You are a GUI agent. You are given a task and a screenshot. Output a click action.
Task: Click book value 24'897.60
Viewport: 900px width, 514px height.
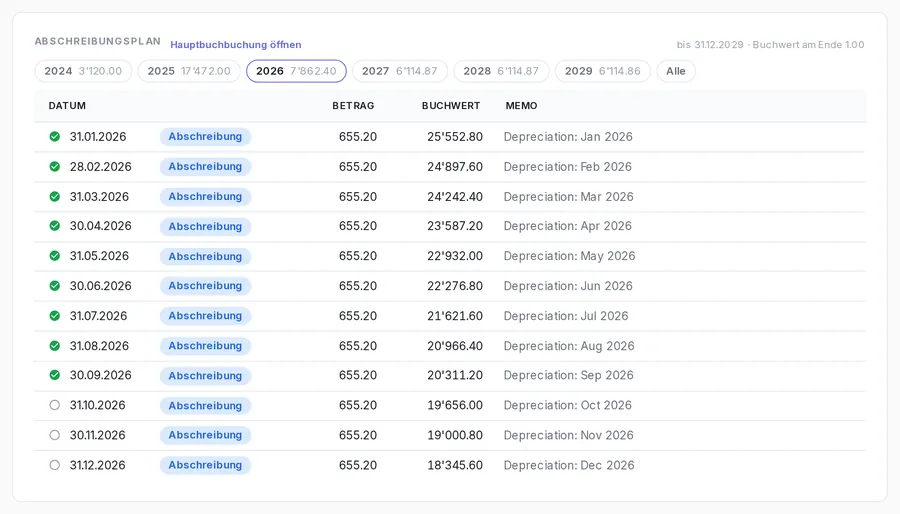pyautogui.click(x=455, y=166)
